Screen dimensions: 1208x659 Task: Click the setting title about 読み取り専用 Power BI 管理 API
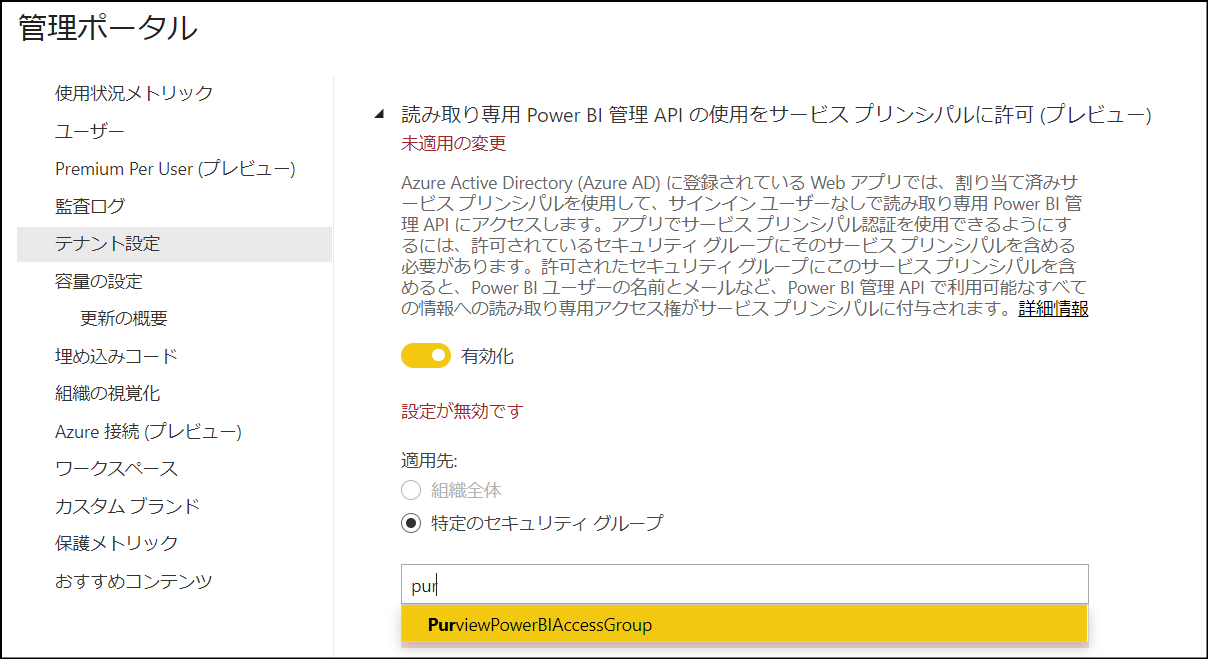(776, 115)
